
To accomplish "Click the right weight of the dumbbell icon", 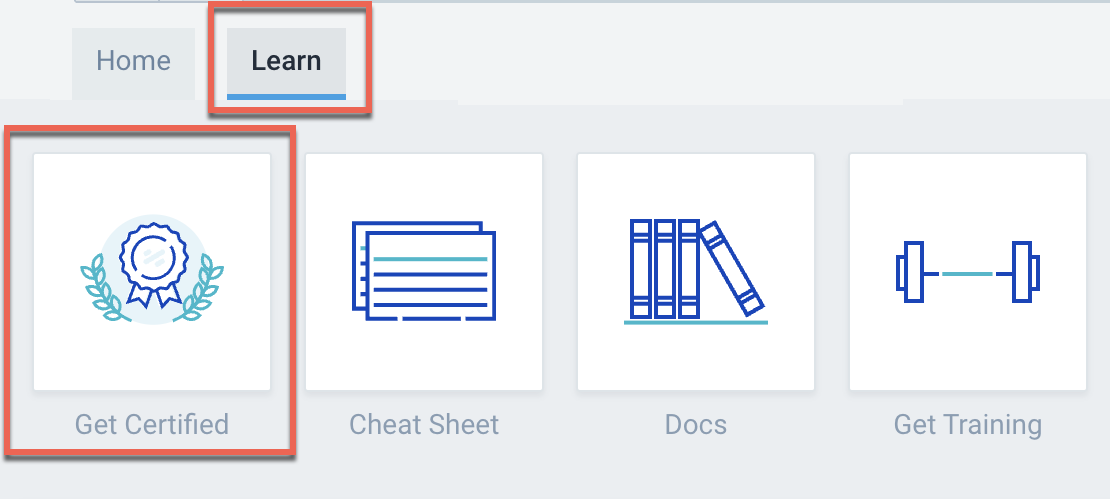I will (1023, 272).
